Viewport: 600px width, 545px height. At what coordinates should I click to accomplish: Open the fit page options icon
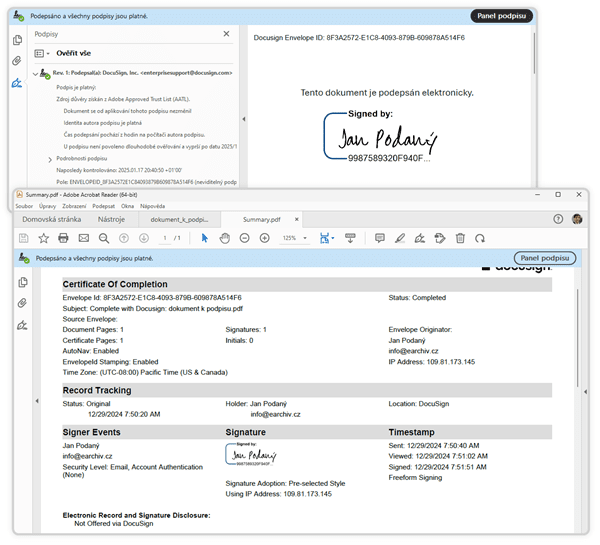pyautogui.click(x=326, y=238)
